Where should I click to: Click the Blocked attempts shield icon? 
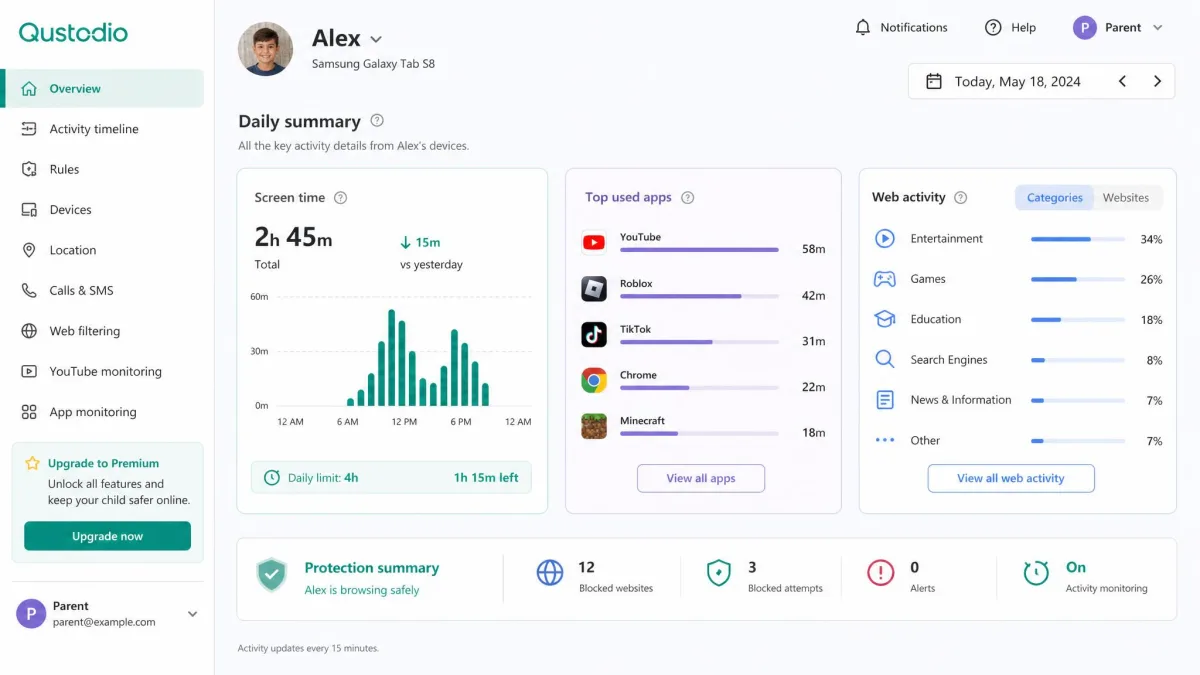click(x=719, y=573)
